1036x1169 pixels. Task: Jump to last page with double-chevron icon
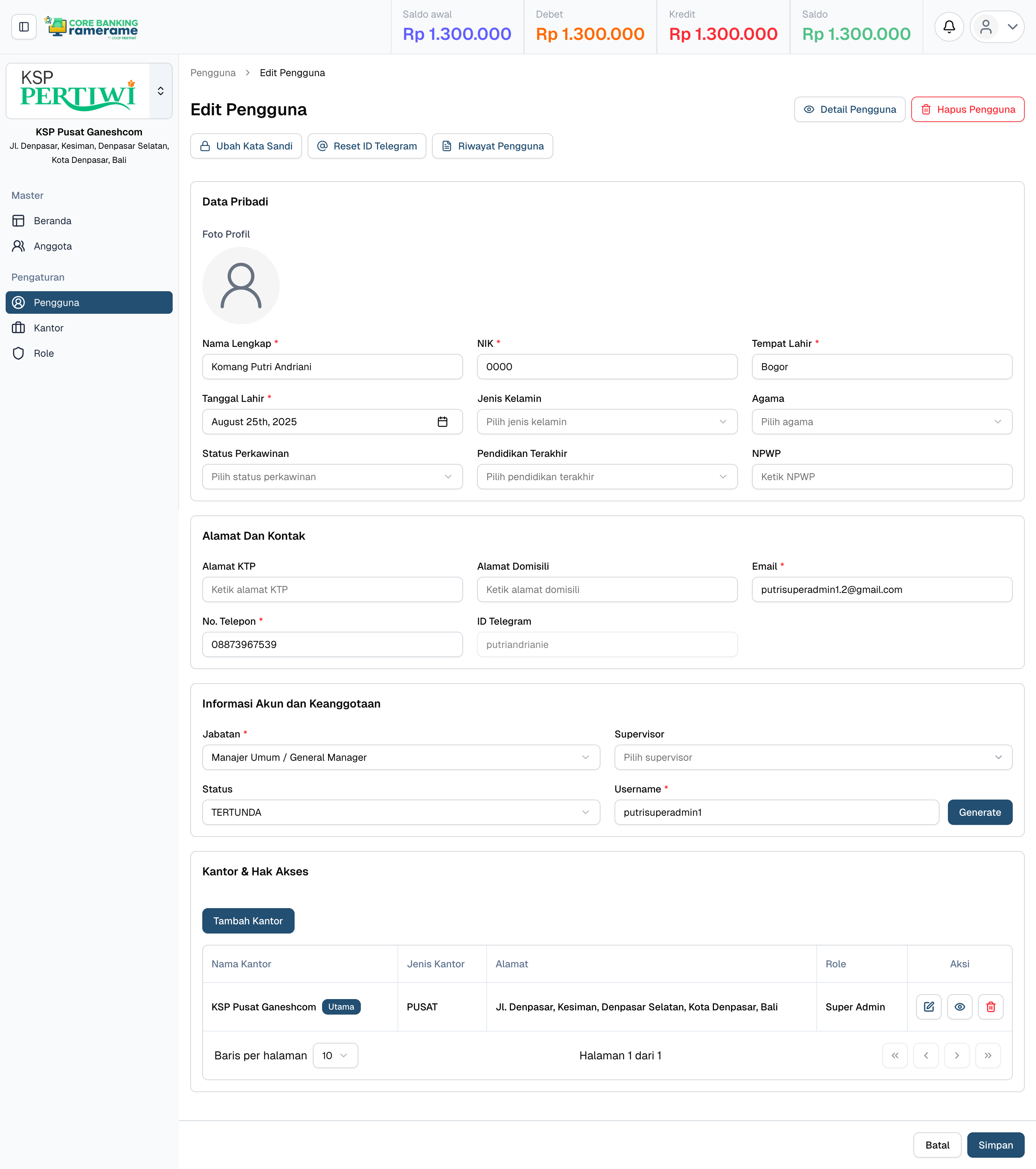pyautogui.click(x=987, y=1055)
